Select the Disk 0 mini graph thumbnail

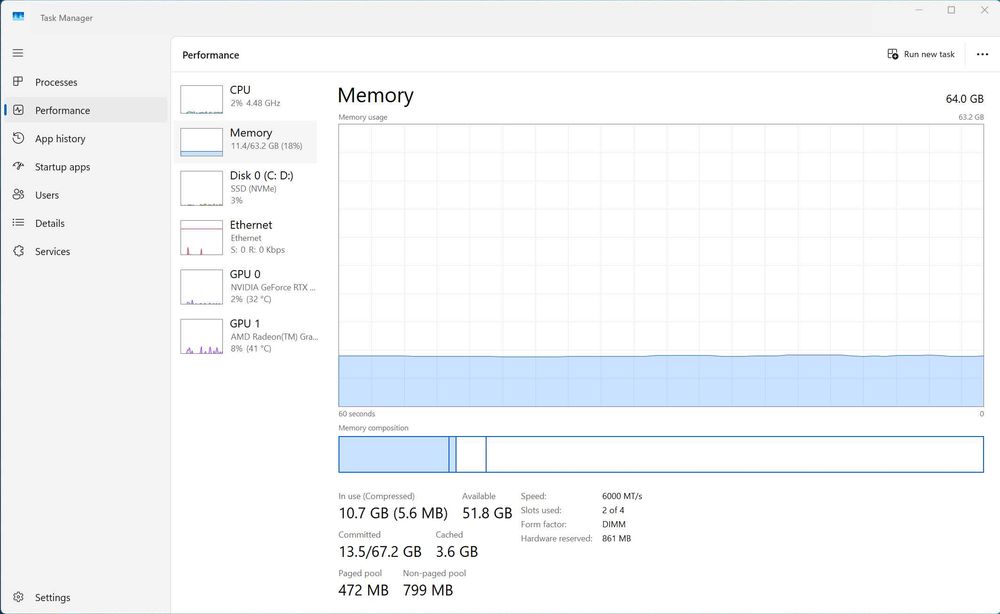pyautogui.click(x=202, y=188)
